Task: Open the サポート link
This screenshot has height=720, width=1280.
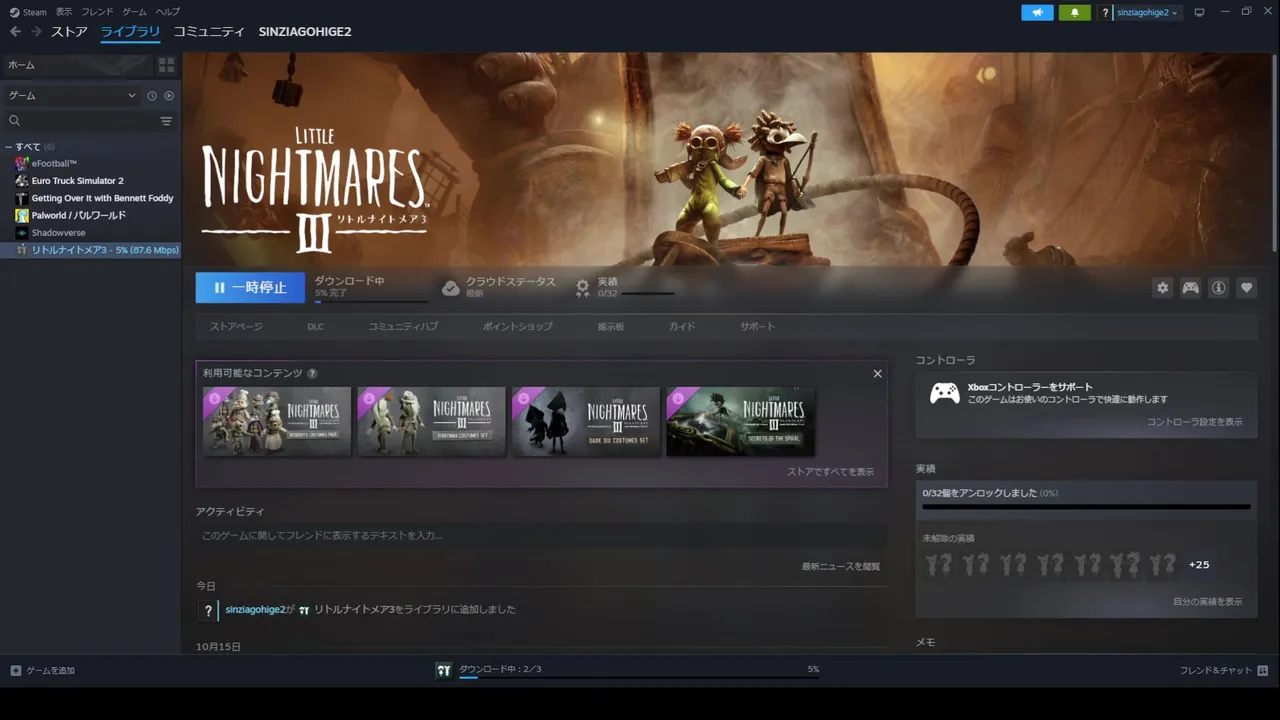Action: point(757,327)
